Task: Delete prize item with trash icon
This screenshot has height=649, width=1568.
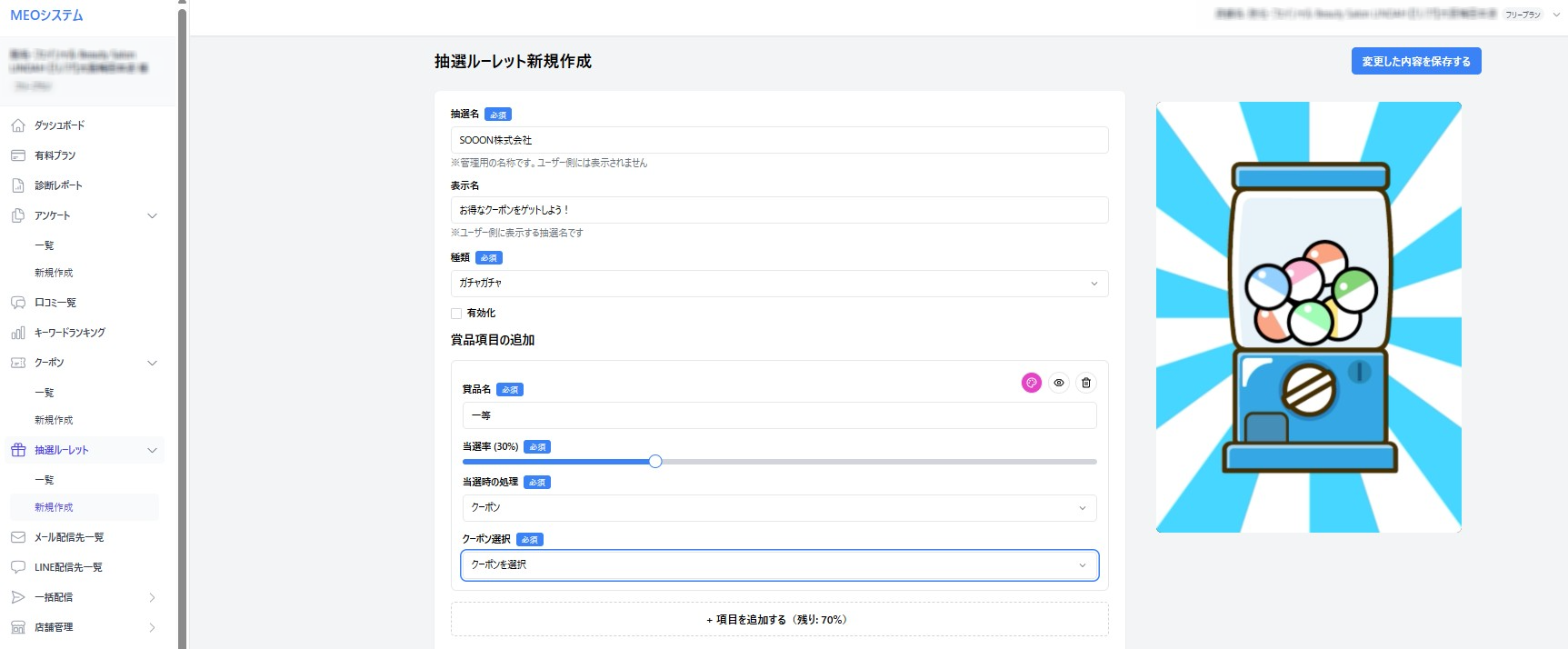Action: (1086, 383)
